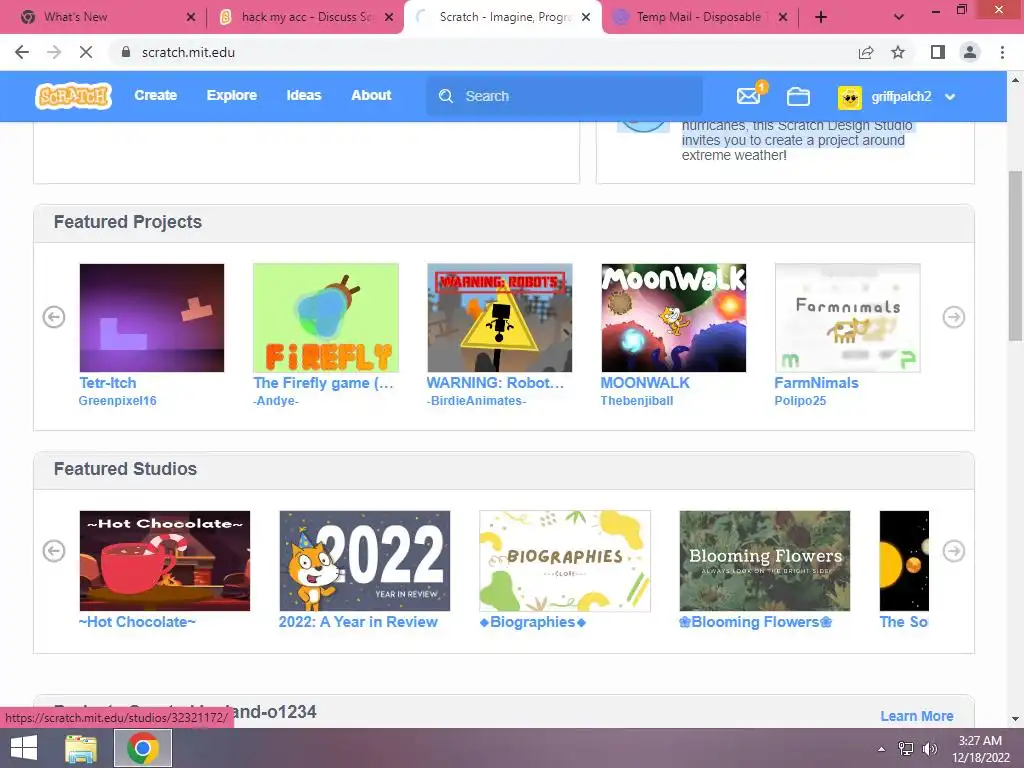
Task: Open Blooming Flowers studio thumbnail
Action: [x=765, y=561]
